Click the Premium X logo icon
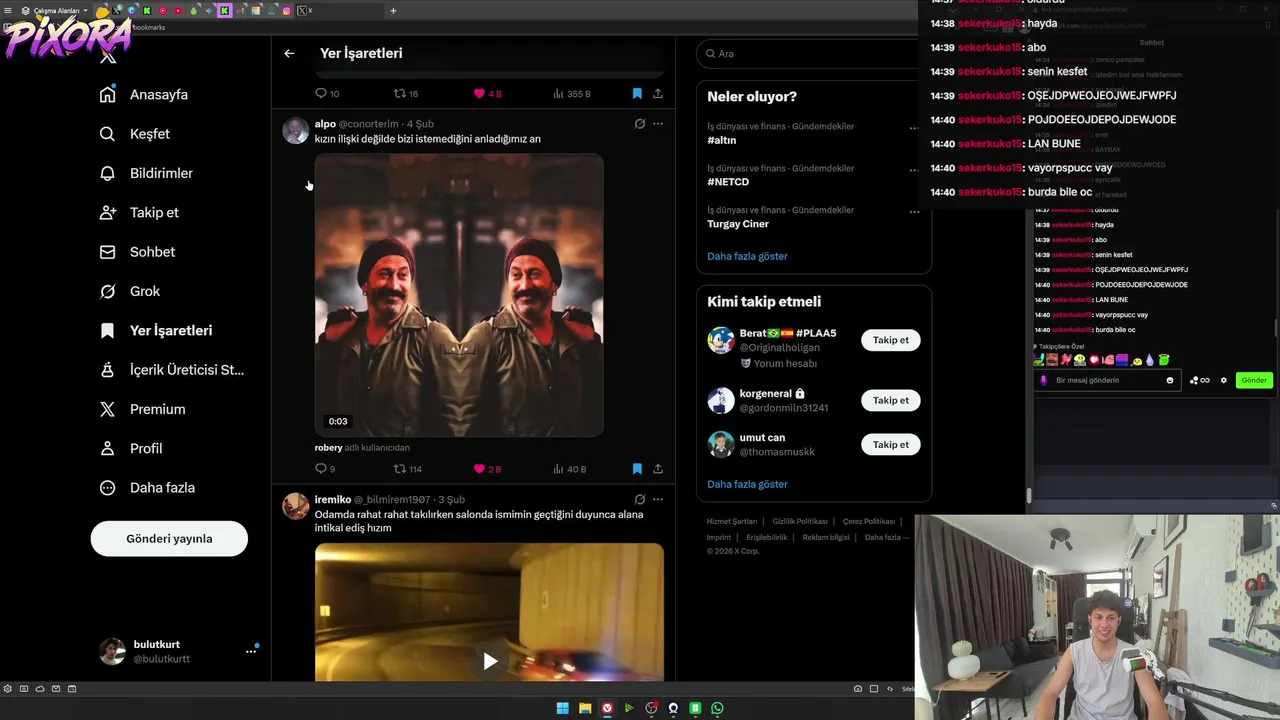Screen dimensions: 1280x720 click(x=107, y=409)
